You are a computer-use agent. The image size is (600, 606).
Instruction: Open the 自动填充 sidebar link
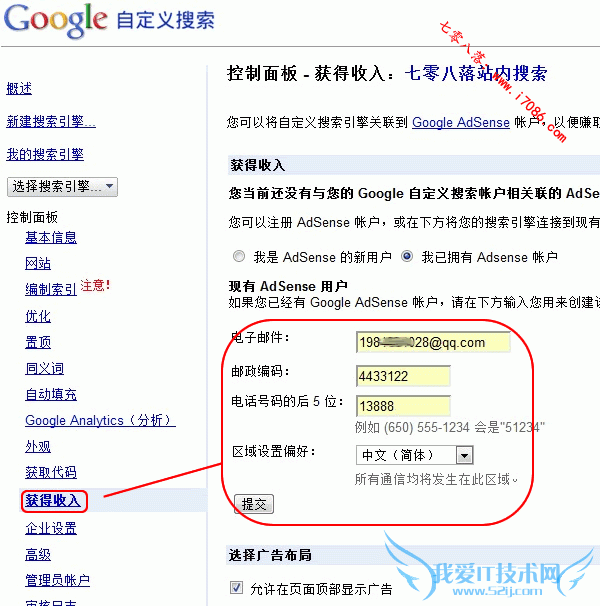pyautogui.click(x=51, y=394)
